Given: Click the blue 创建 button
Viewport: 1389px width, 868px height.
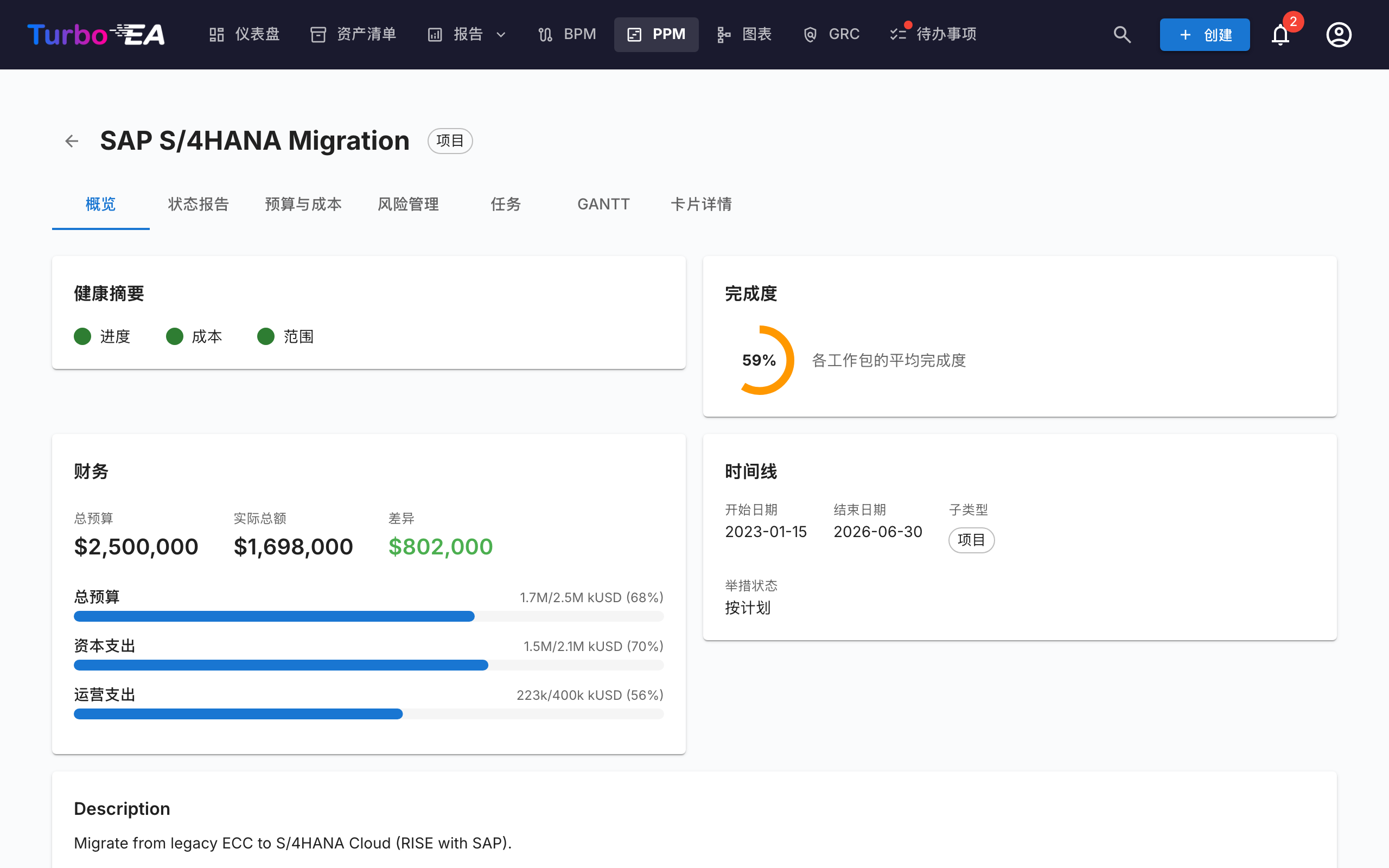Looking at the screenshot, I should click(x=1205, y=34).
